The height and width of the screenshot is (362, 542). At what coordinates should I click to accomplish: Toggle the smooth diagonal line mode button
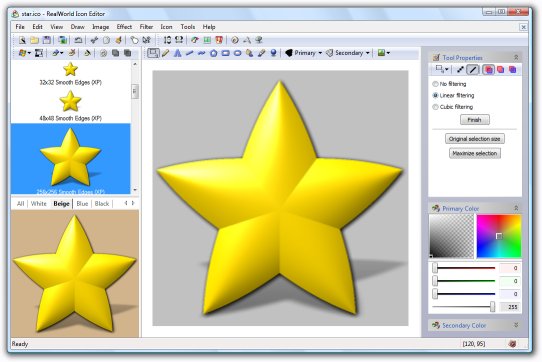(473, 69)
